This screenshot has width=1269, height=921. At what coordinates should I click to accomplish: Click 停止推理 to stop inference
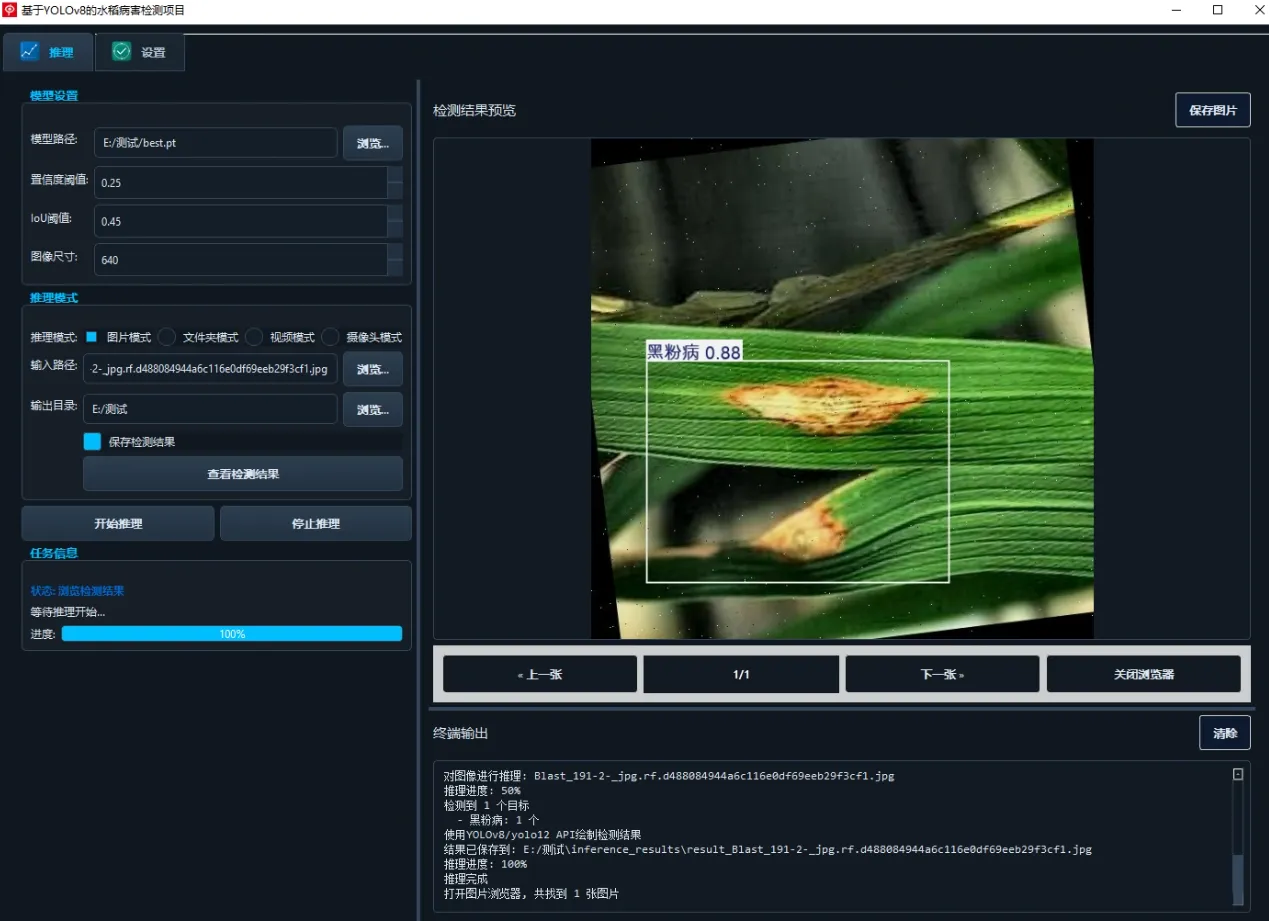(315, 522)
